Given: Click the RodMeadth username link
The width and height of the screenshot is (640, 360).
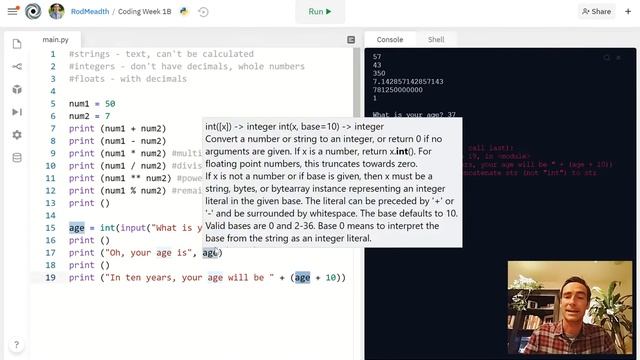Looking at the screenshot, I should [x=90, y=11].
